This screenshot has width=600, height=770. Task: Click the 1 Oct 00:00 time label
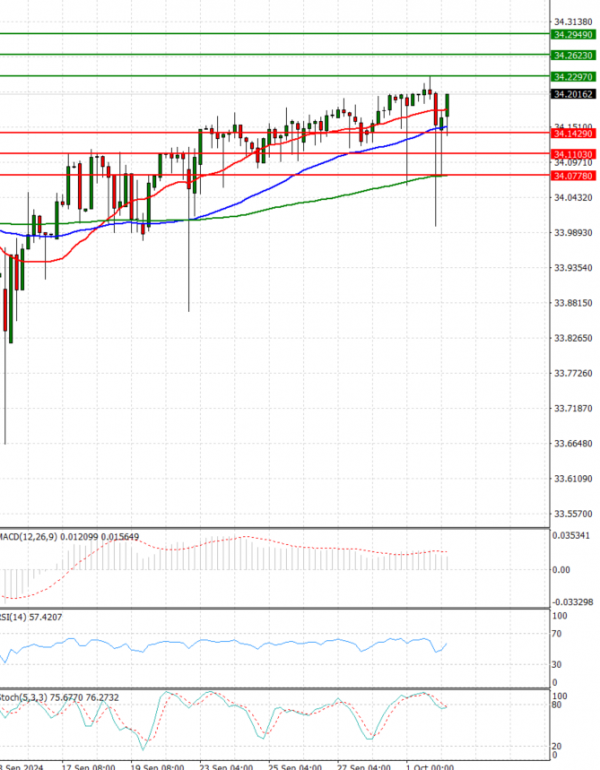[x=430, y=767]
